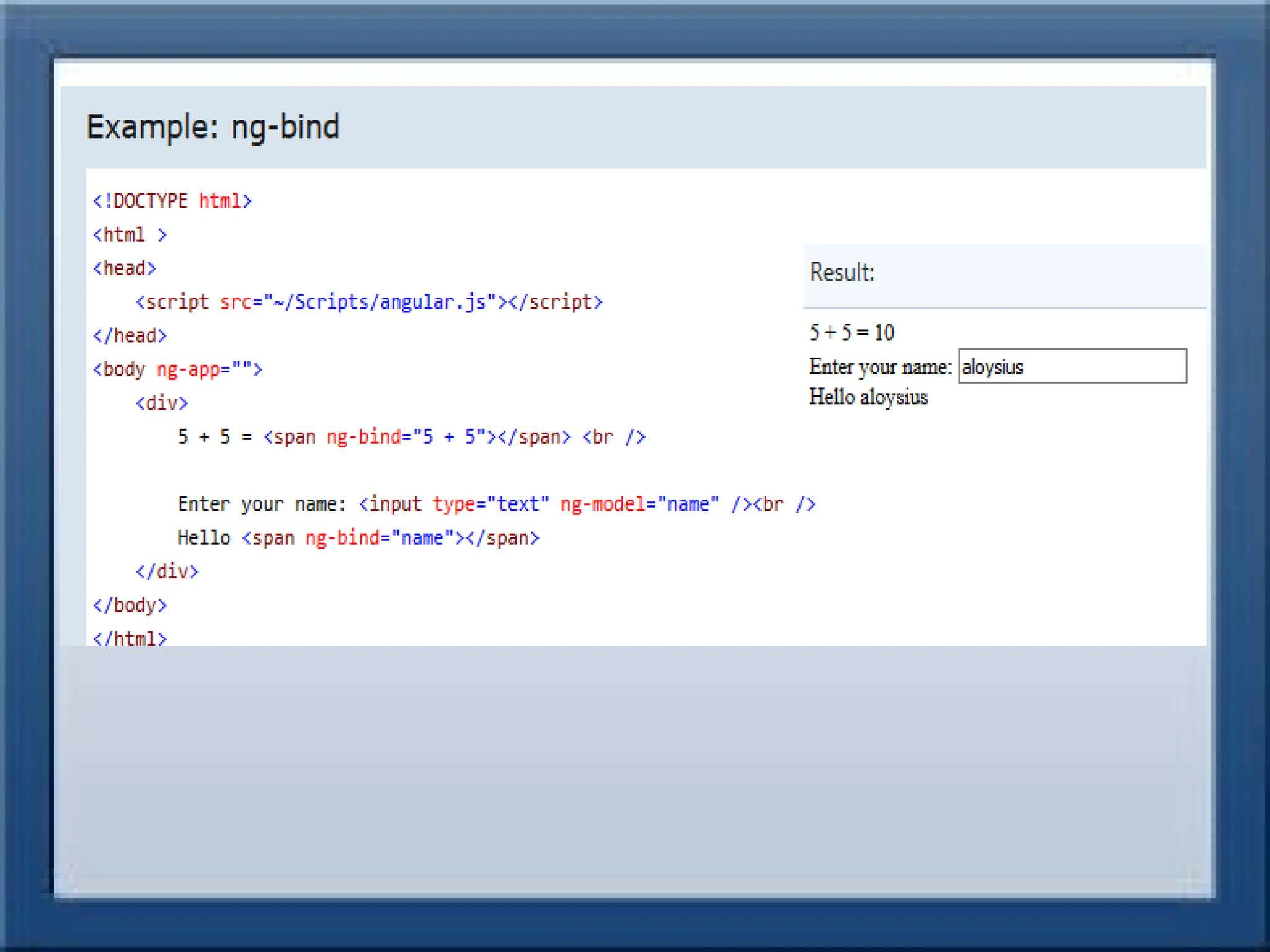
Task: Click the opening html tag line
Action: pyautogui.click(x=130, y=235)
